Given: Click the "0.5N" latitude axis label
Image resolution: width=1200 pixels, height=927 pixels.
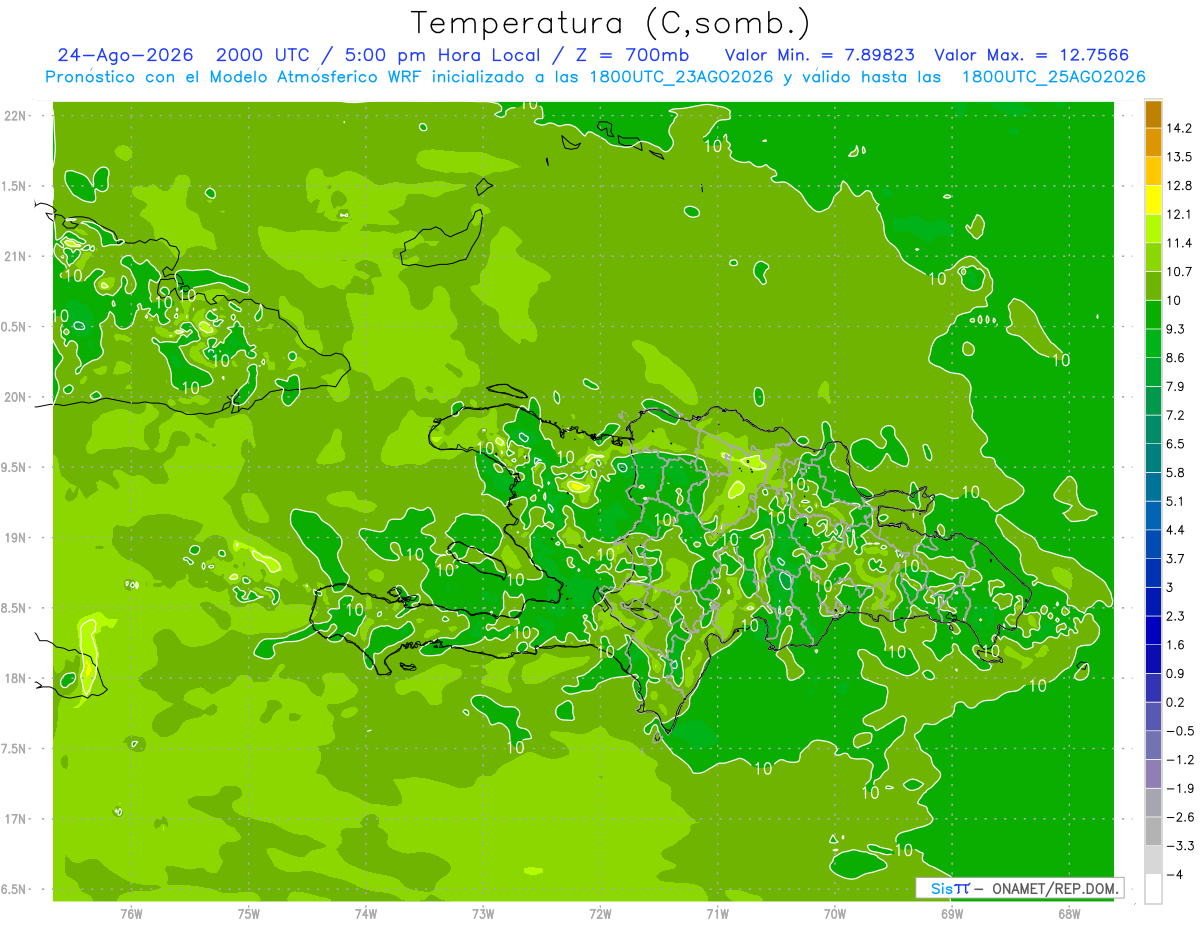Looking at the screenshot, I should 14,327.
